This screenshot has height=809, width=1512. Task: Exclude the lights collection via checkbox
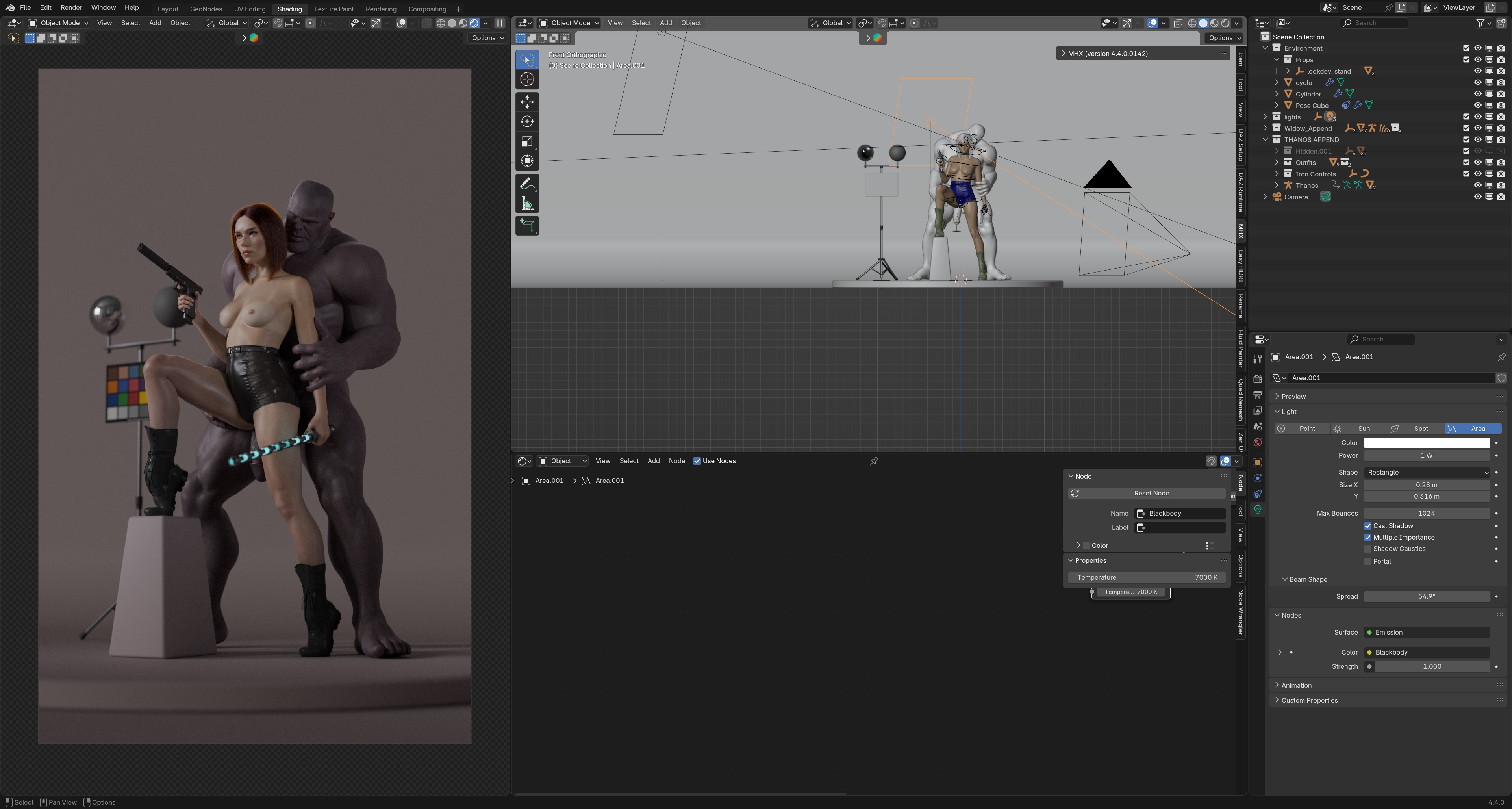(x=1466, y=117)
